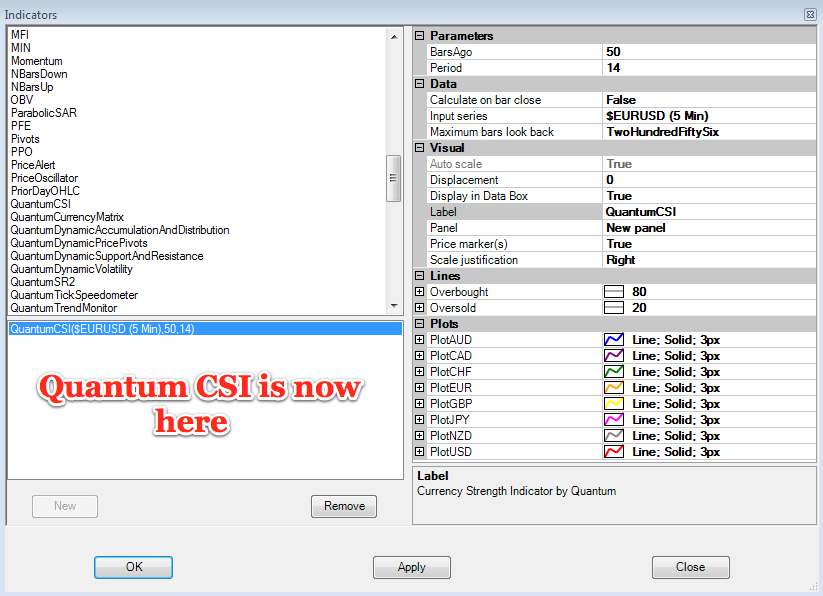Collapse the Plots section
This screenshot has height=596, width=823.
pyautogui.click(x=419, y=324)
